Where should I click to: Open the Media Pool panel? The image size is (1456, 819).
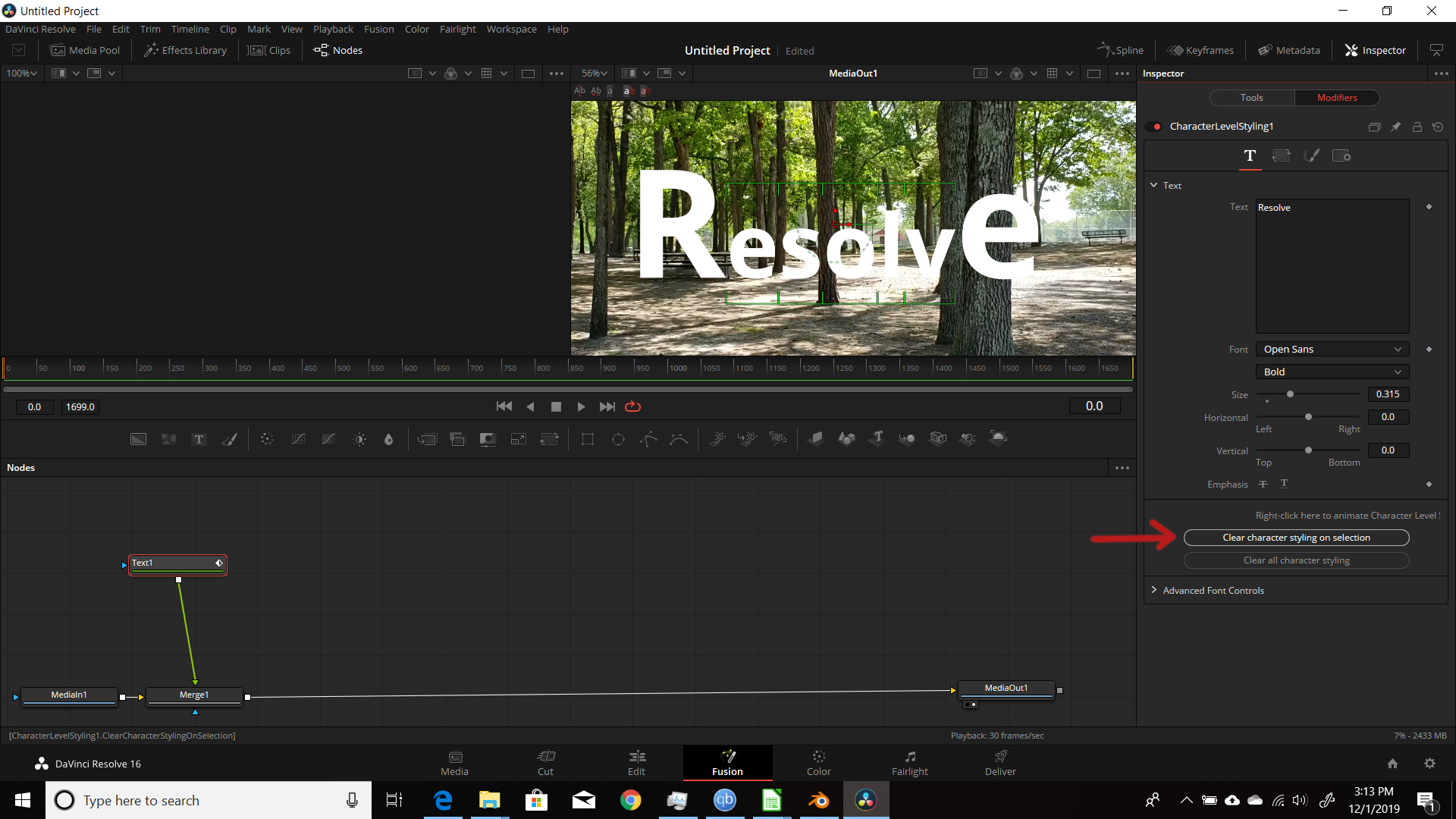click(85, 50)
